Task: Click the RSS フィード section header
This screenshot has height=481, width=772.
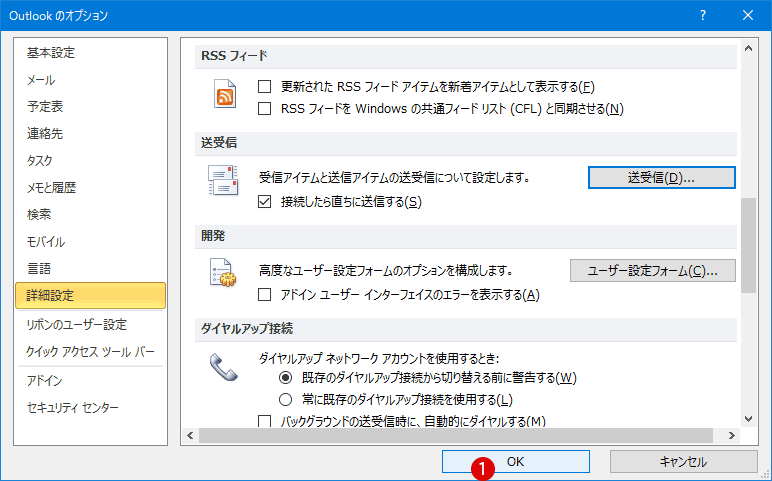Action: click(x=466, y=56)
